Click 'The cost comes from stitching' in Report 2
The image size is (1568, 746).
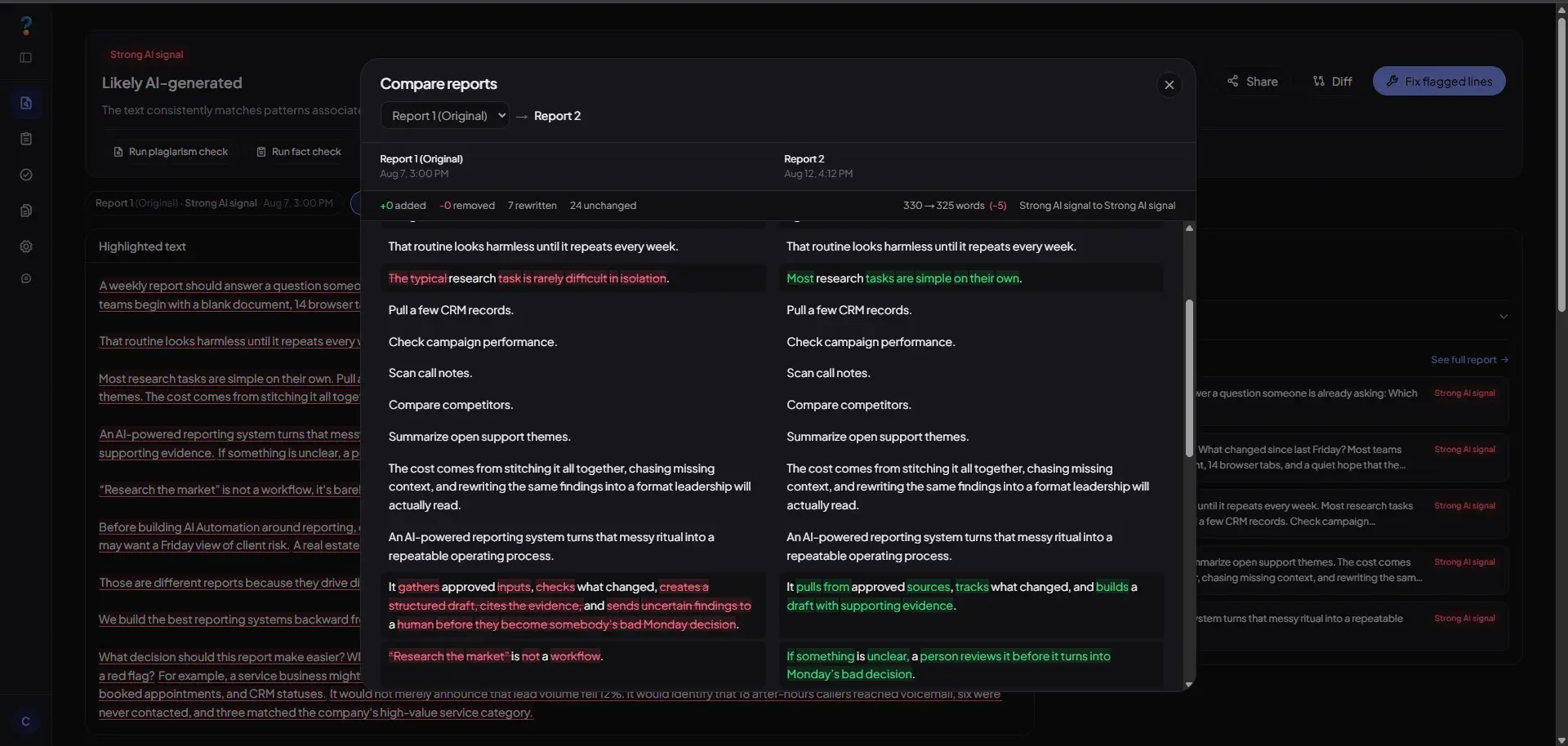968,486
